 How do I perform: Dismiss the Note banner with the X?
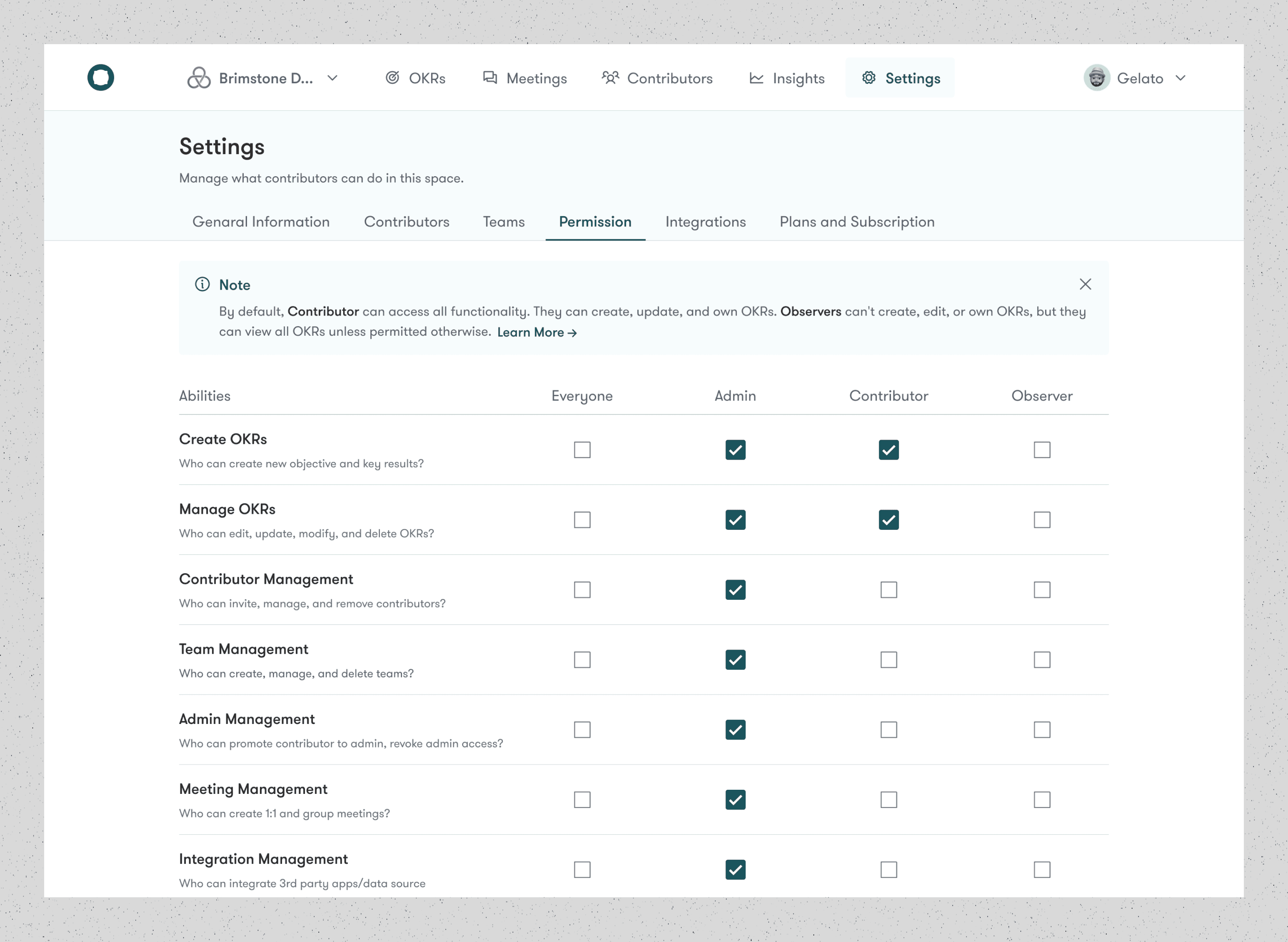pyautogui.click(x=1085, y=284)
